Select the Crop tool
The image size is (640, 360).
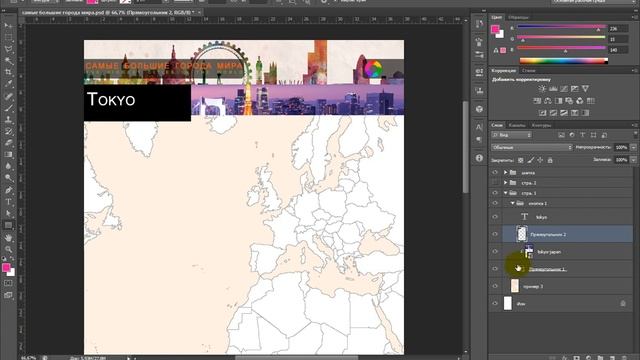(8, 73)
